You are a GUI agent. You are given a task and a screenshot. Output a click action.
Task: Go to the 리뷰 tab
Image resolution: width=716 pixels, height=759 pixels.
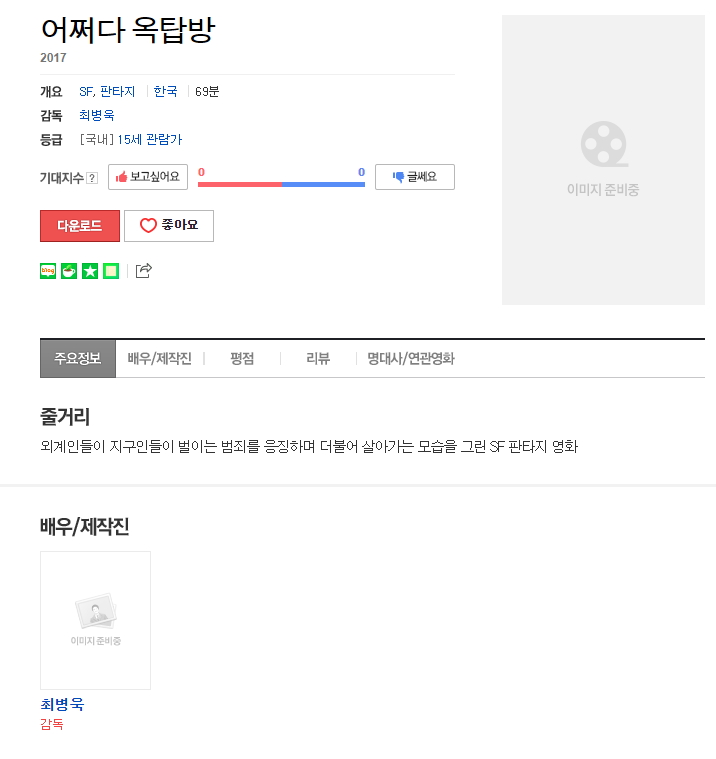(x=318, y=359)
